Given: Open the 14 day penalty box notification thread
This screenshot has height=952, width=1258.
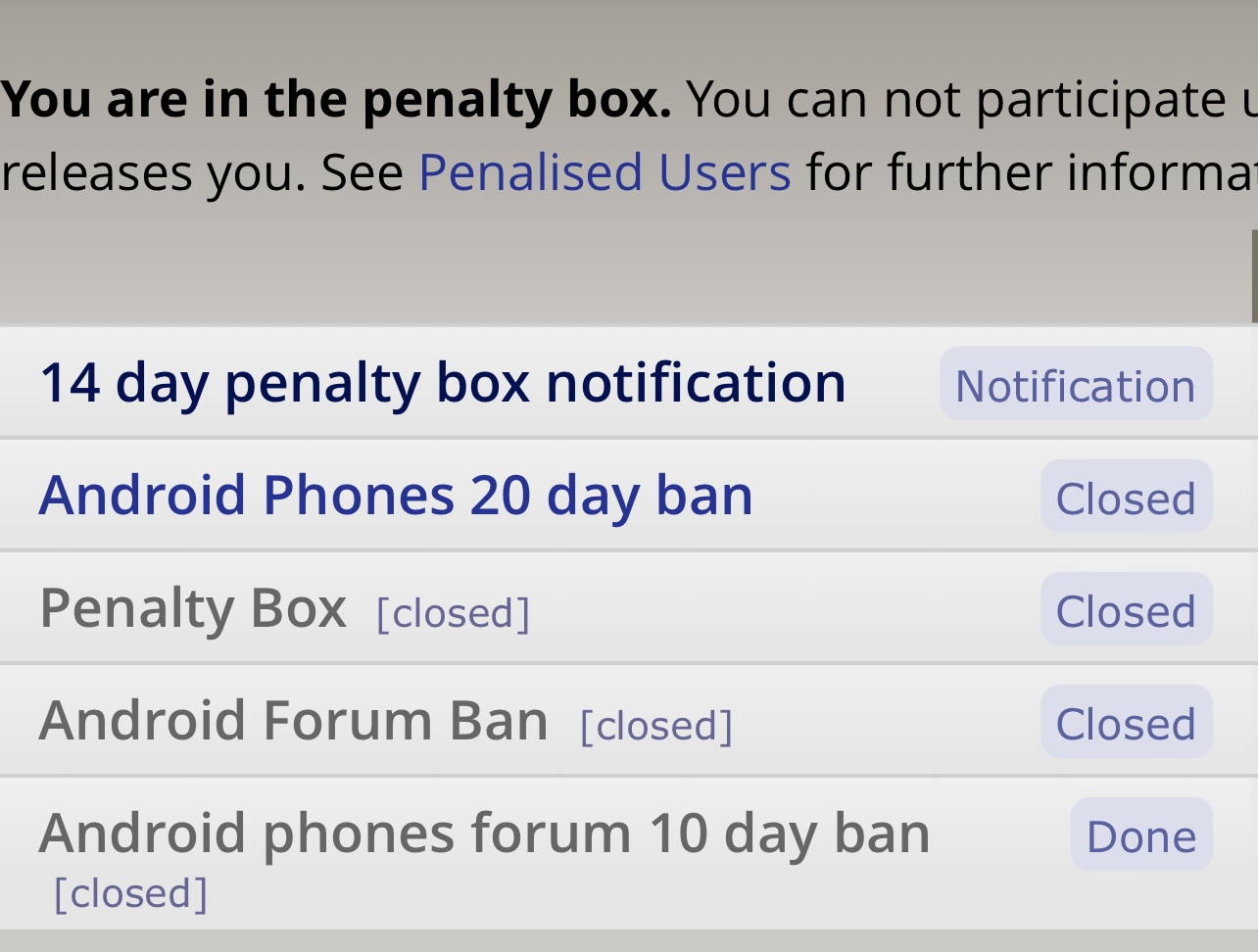Looking at the screenshot, I should [x=442, y=382].
